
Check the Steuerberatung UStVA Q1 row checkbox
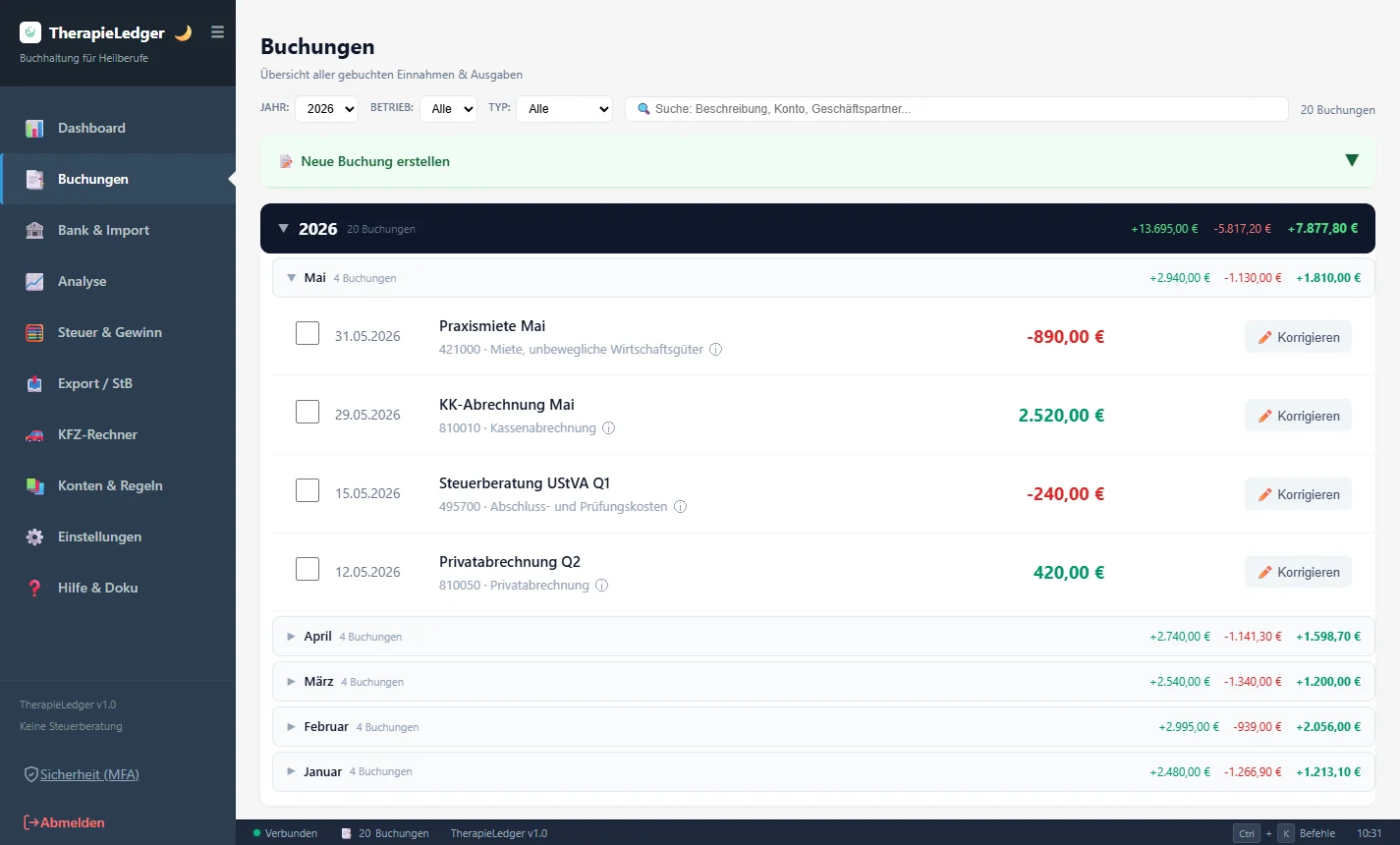308,490
